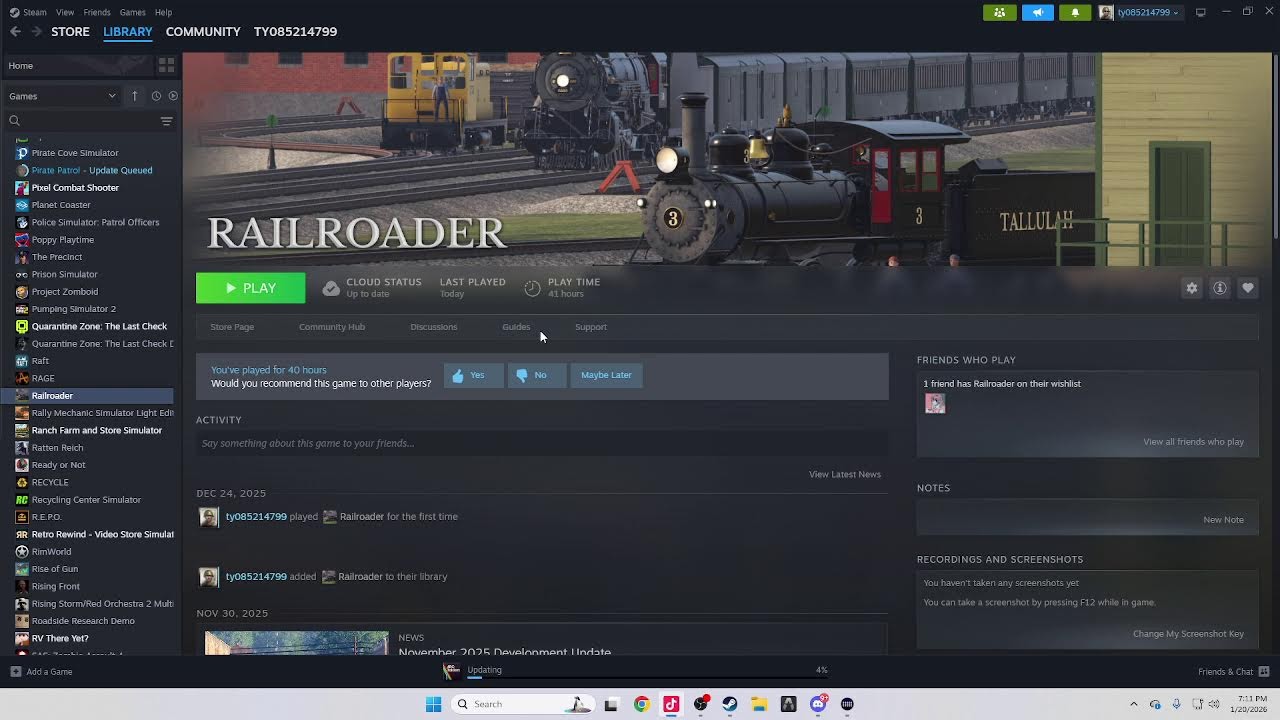Open the Discord taskbar icon
Viewport: 1280px width, 720px height.
tap(818, 704)
